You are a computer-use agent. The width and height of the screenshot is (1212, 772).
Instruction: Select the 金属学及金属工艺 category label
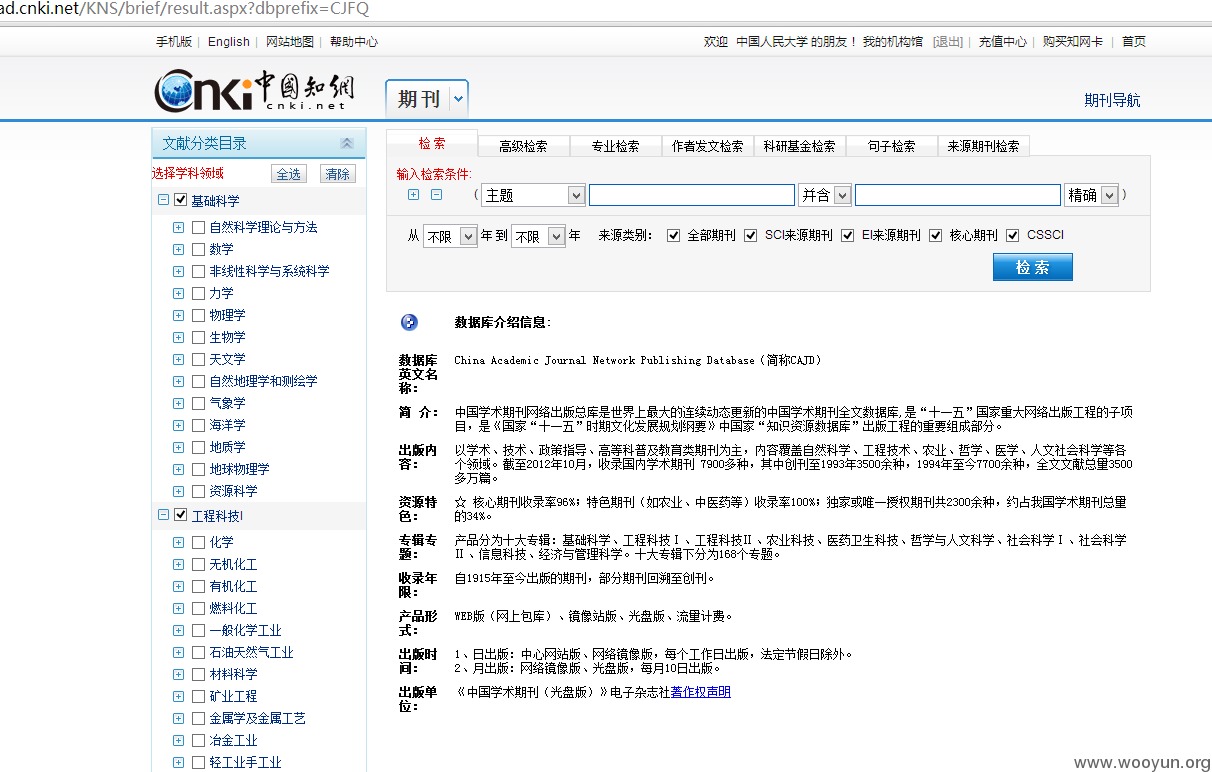[257, 718]
